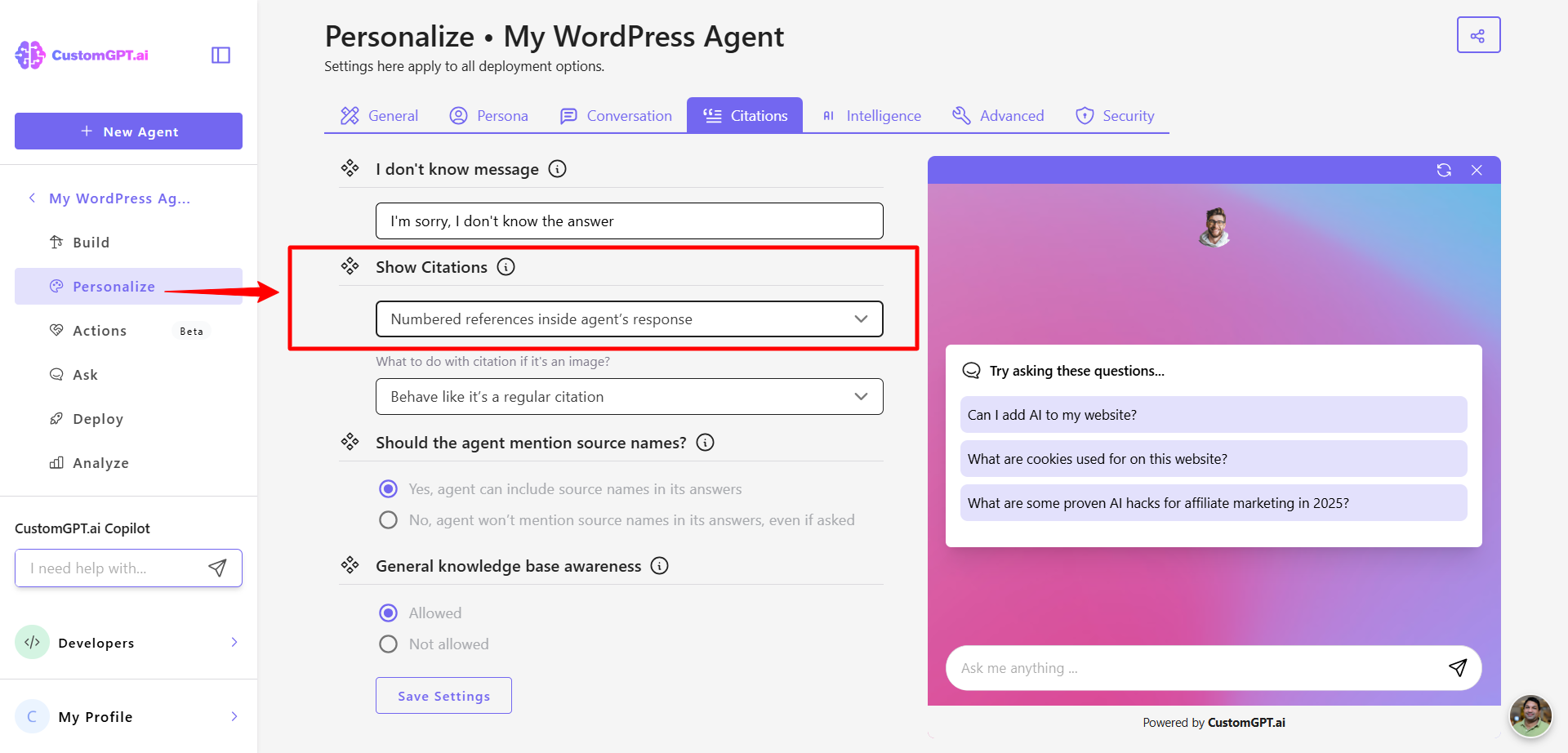Select Allowed for knowledge base awareness

(389, 613)
